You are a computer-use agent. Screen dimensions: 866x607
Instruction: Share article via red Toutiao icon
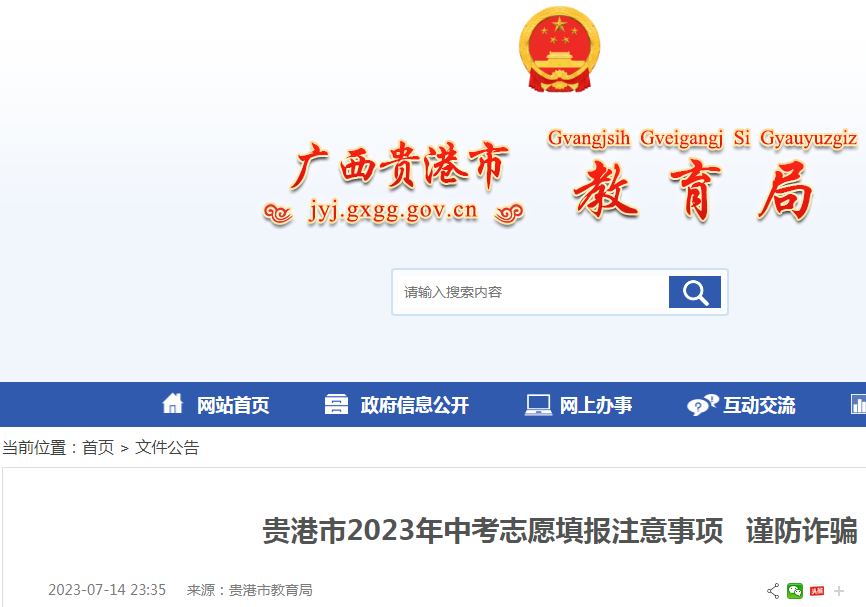(817, 591)
